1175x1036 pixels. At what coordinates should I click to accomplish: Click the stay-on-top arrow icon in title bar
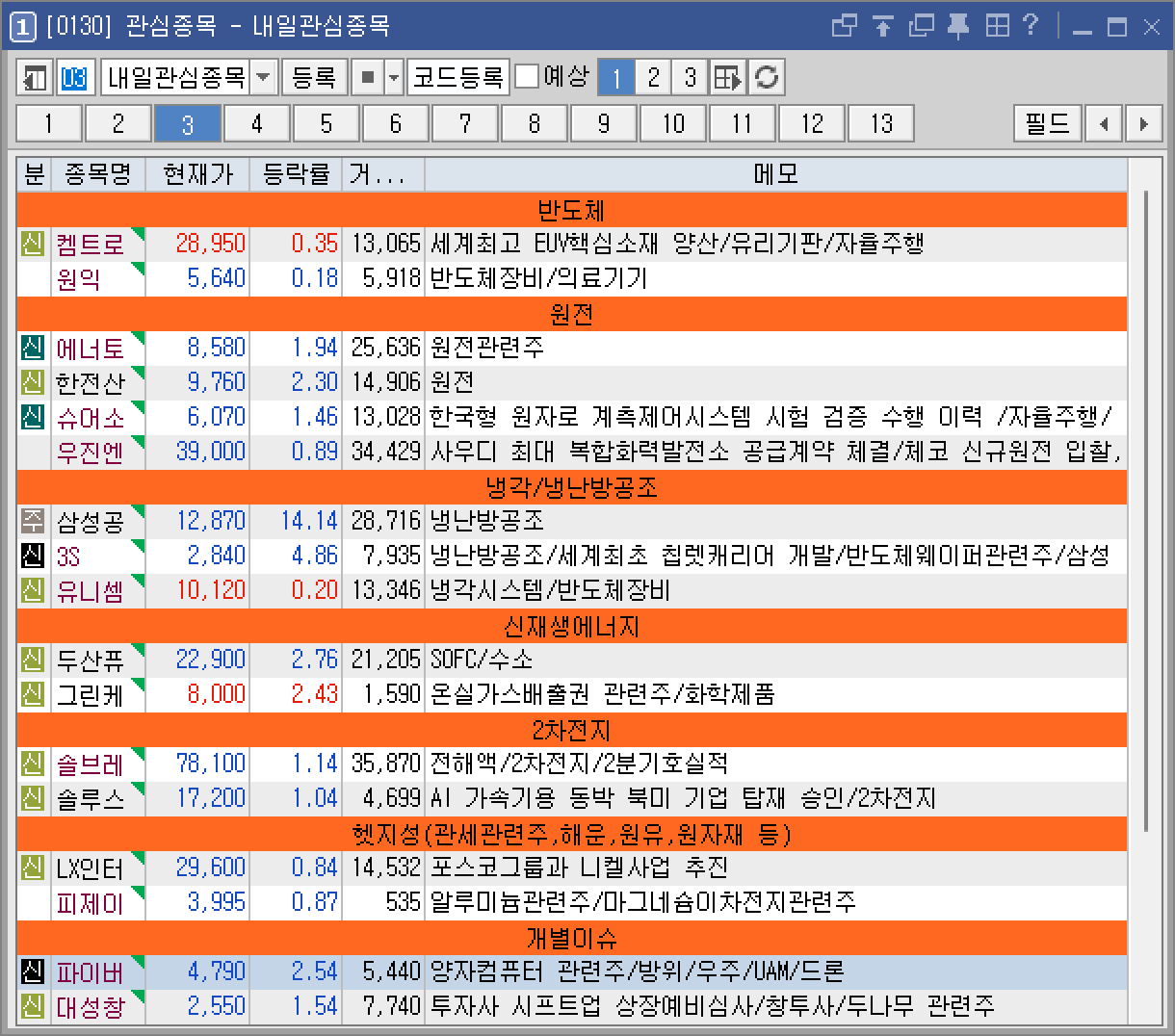[x=883, y=26]
